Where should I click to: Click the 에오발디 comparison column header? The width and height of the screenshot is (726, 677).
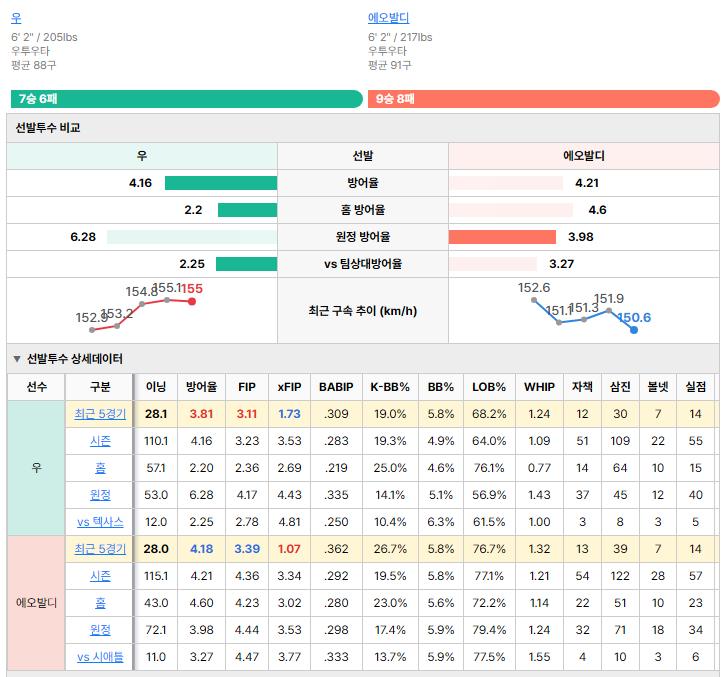point(584,156)
